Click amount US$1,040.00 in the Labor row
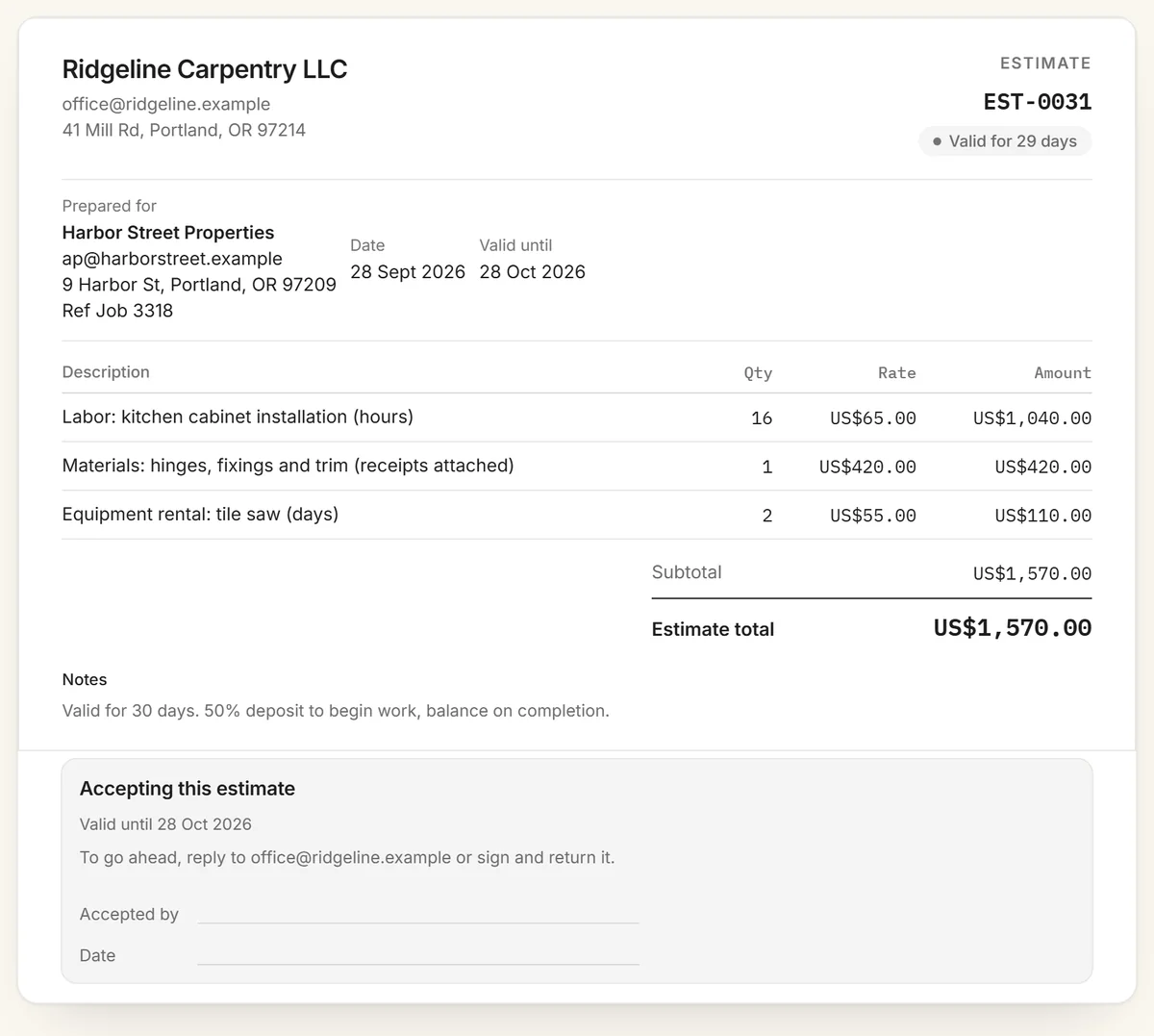Image resolution: width=1154 pixels, height=1036 pixels. [1032, 418]
